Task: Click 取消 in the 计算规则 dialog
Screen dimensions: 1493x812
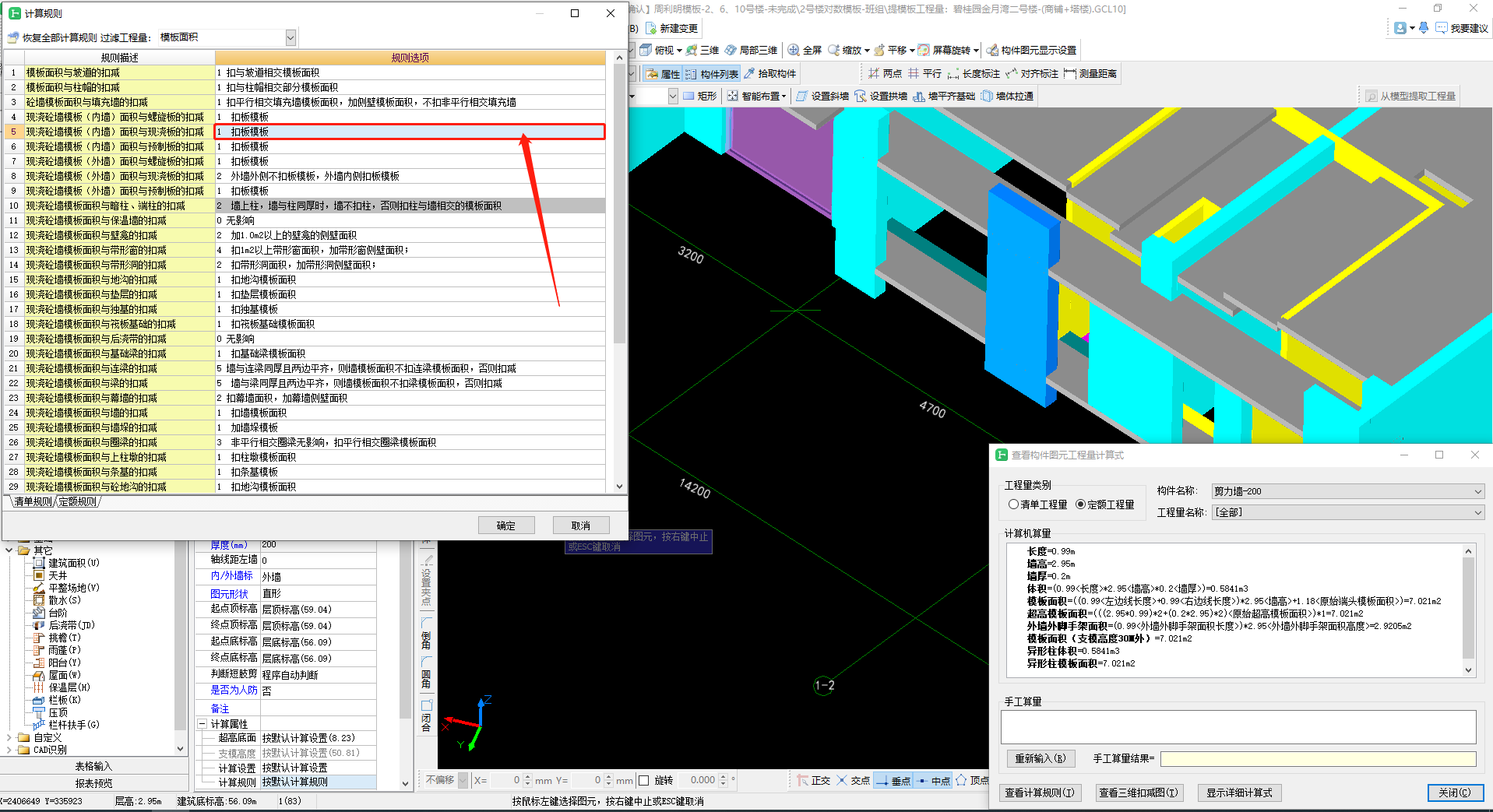Action: point(581,526)
